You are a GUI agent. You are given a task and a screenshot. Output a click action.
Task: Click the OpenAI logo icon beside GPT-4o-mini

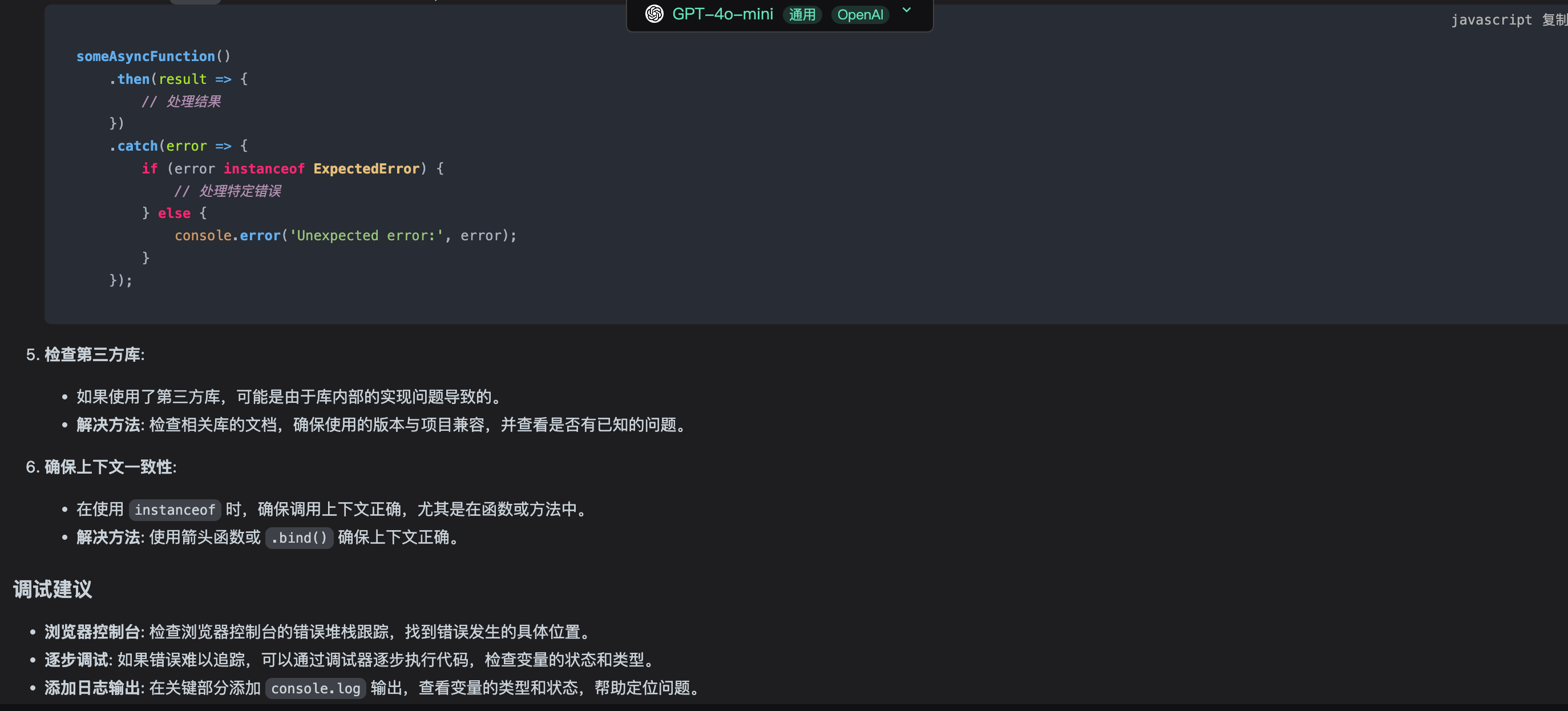point(654,13)
